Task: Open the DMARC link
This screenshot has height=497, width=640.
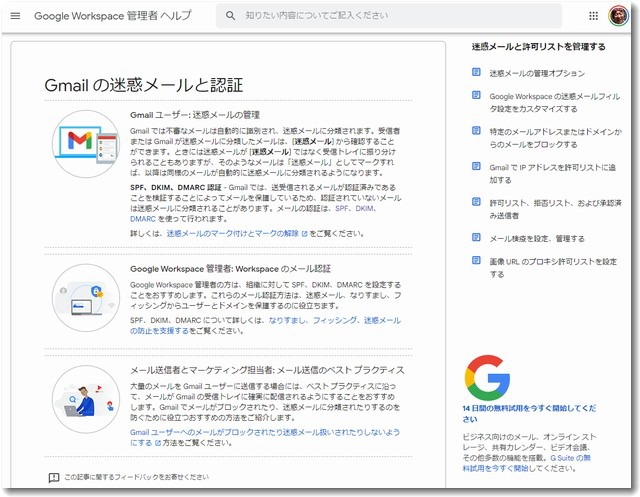Action: click(x=143, y=219)
